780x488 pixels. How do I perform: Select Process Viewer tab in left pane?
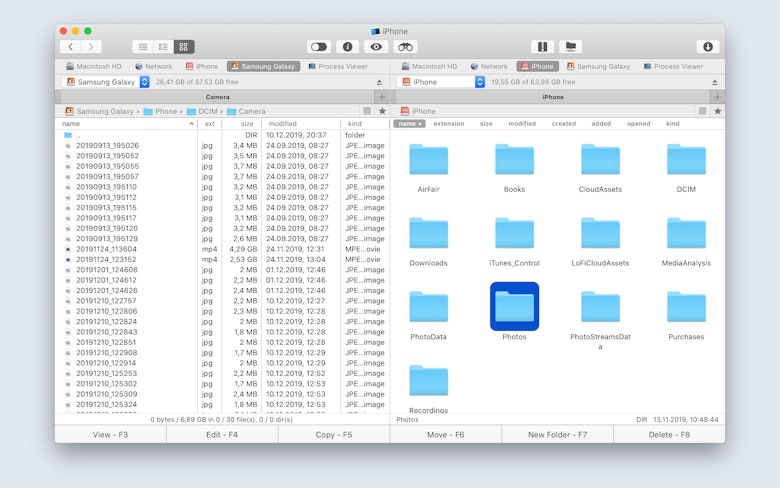pyautogui.click(x=337, y=66)
